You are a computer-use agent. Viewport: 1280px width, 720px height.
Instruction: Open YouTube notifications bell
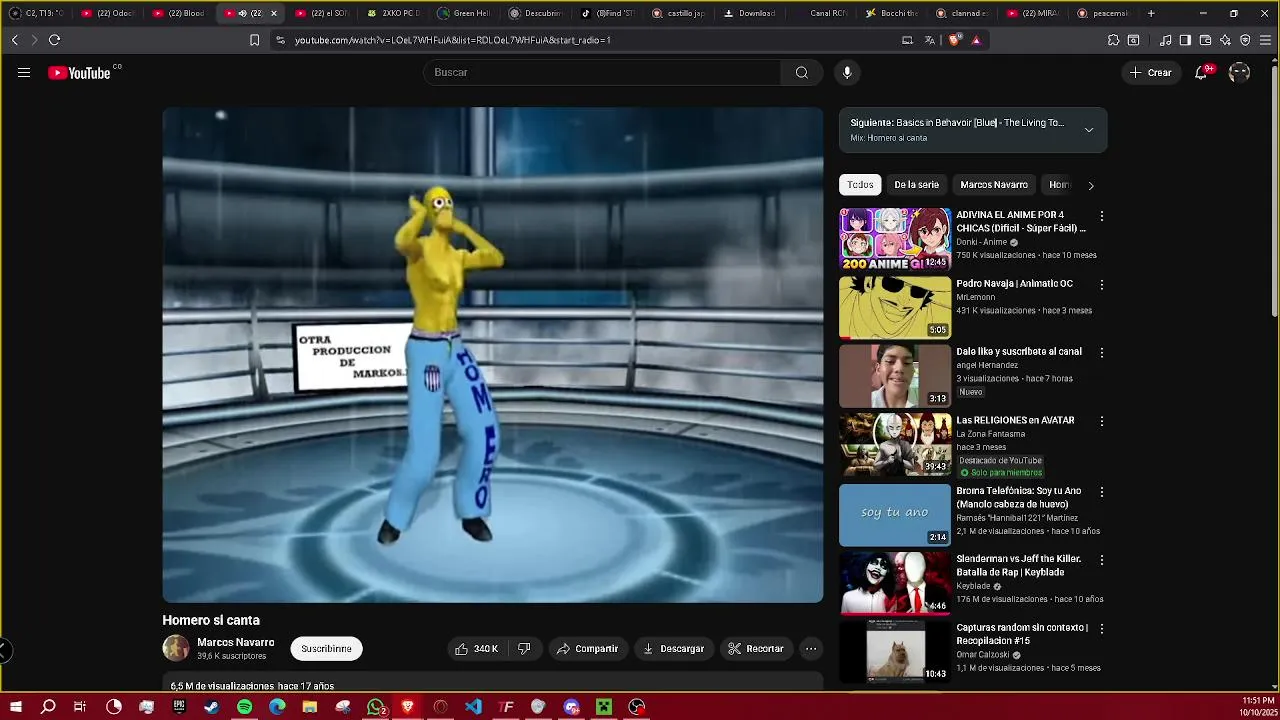[x=1201, y=72]
